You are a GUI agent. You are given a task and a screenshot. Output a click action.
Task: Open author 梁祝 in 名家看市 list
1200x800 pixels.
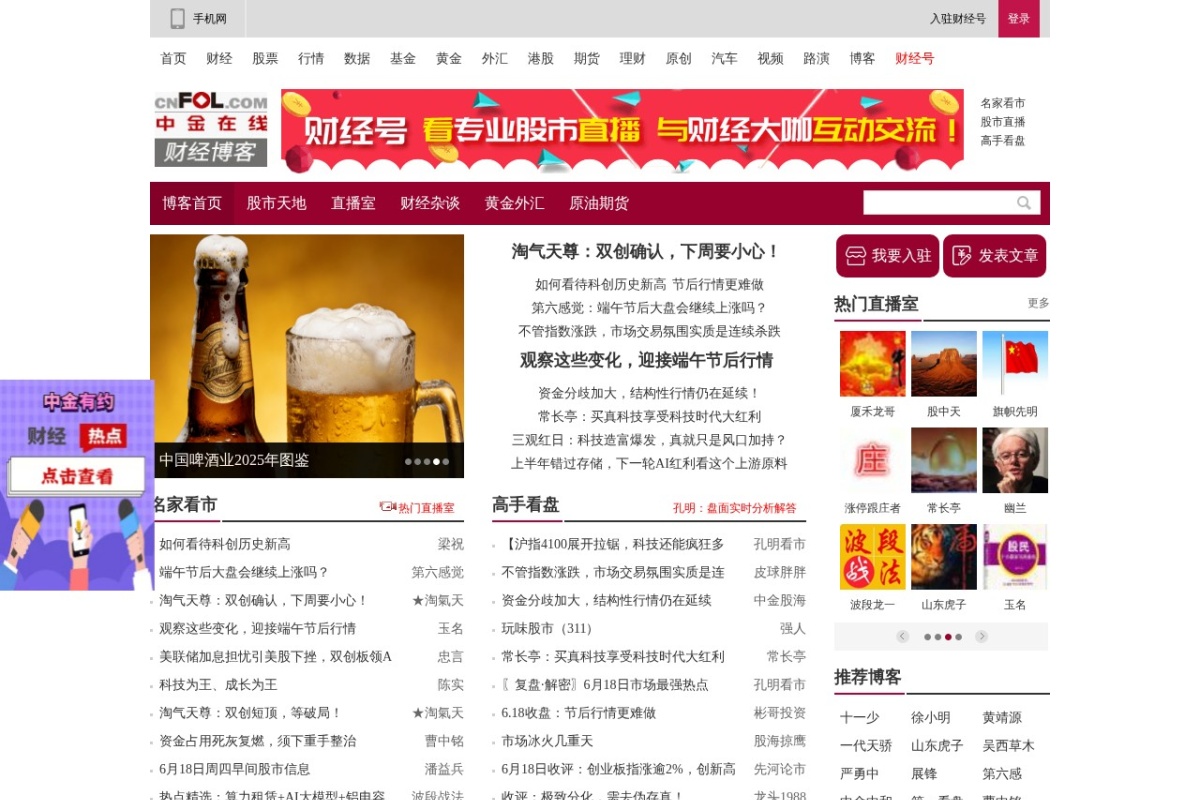point(451,544)
